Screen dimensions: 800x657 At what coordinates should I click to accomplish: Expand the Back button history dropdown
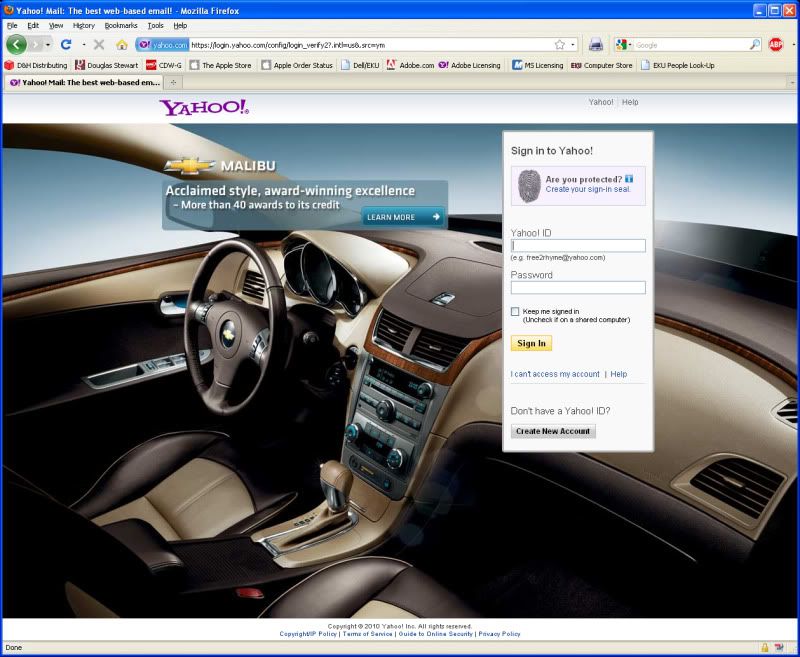pyautogui.click(x=47, y=45)
